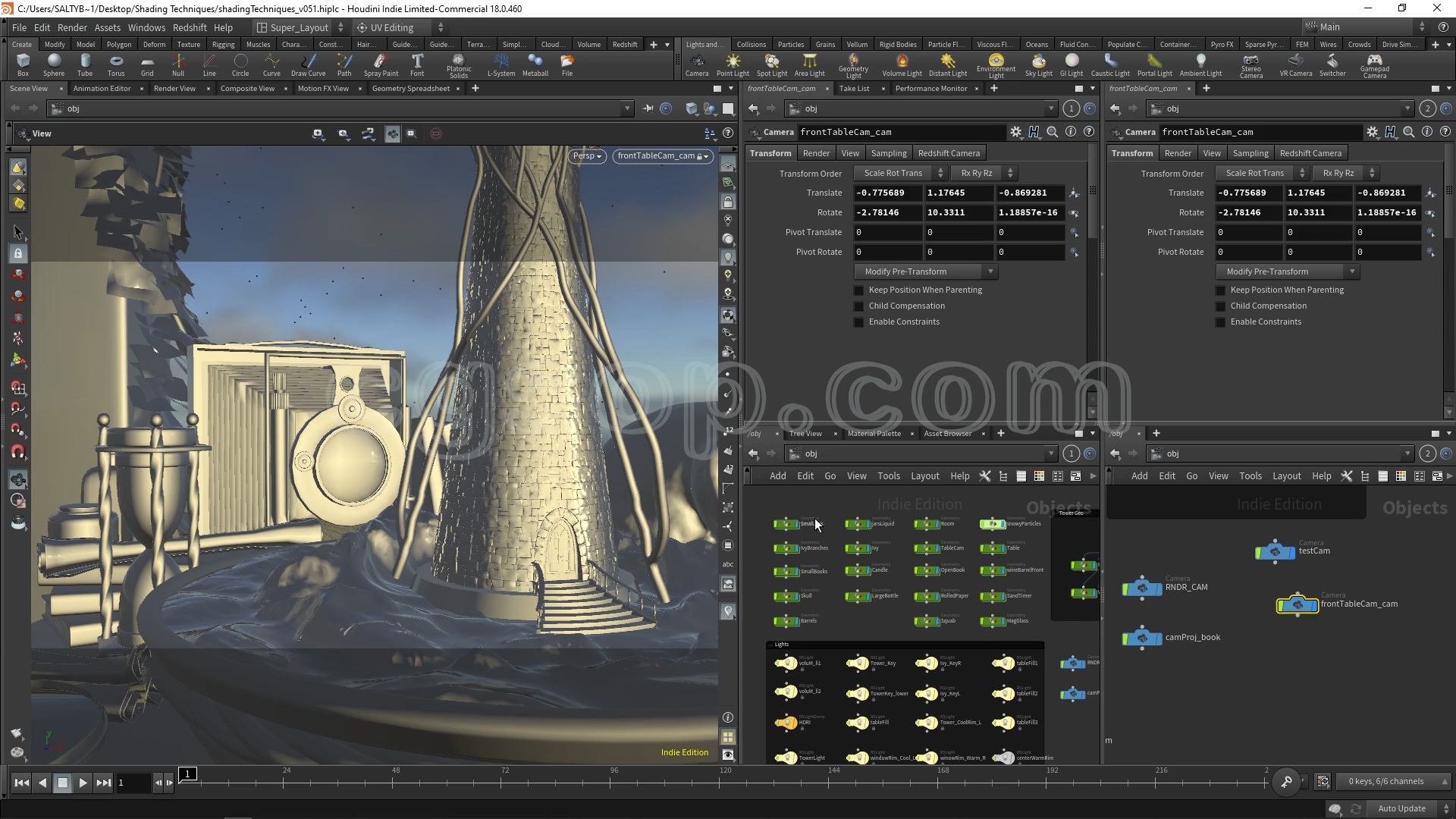1456x819 pixels.
Task: Open the Redshift menu
Action: 190,27
